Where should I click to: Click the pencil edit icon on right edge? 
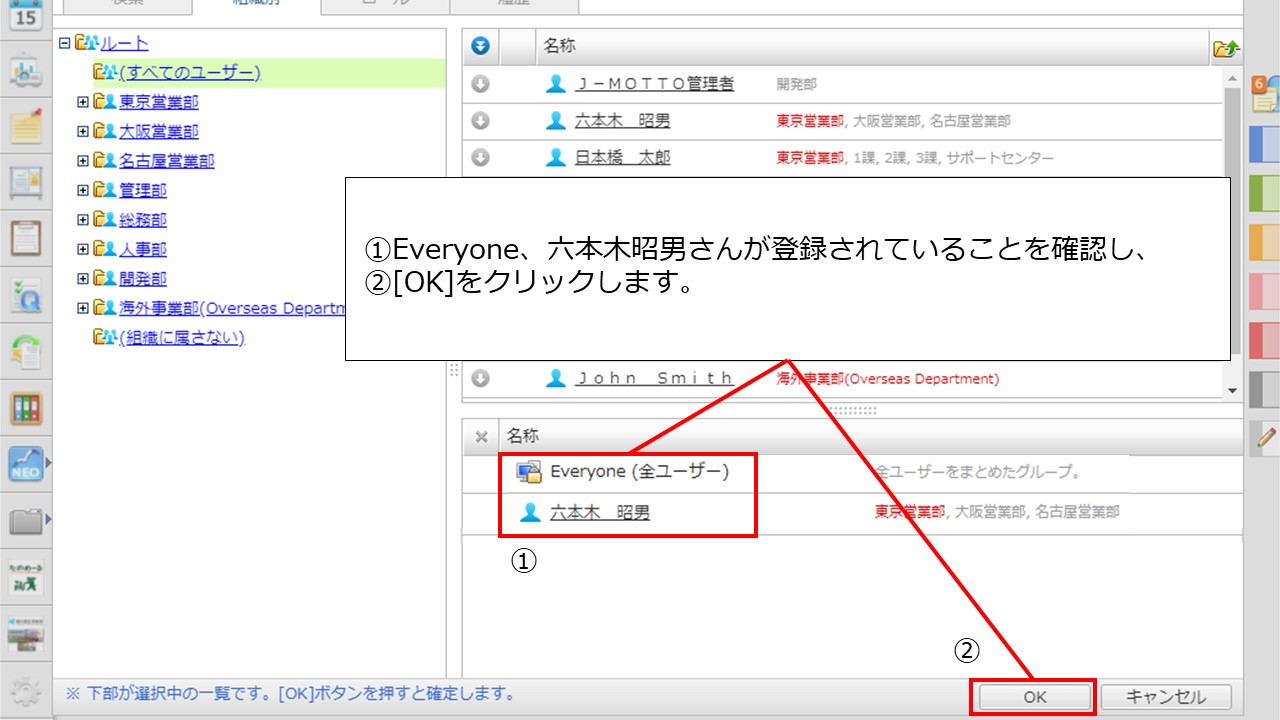coord(1266,436)
